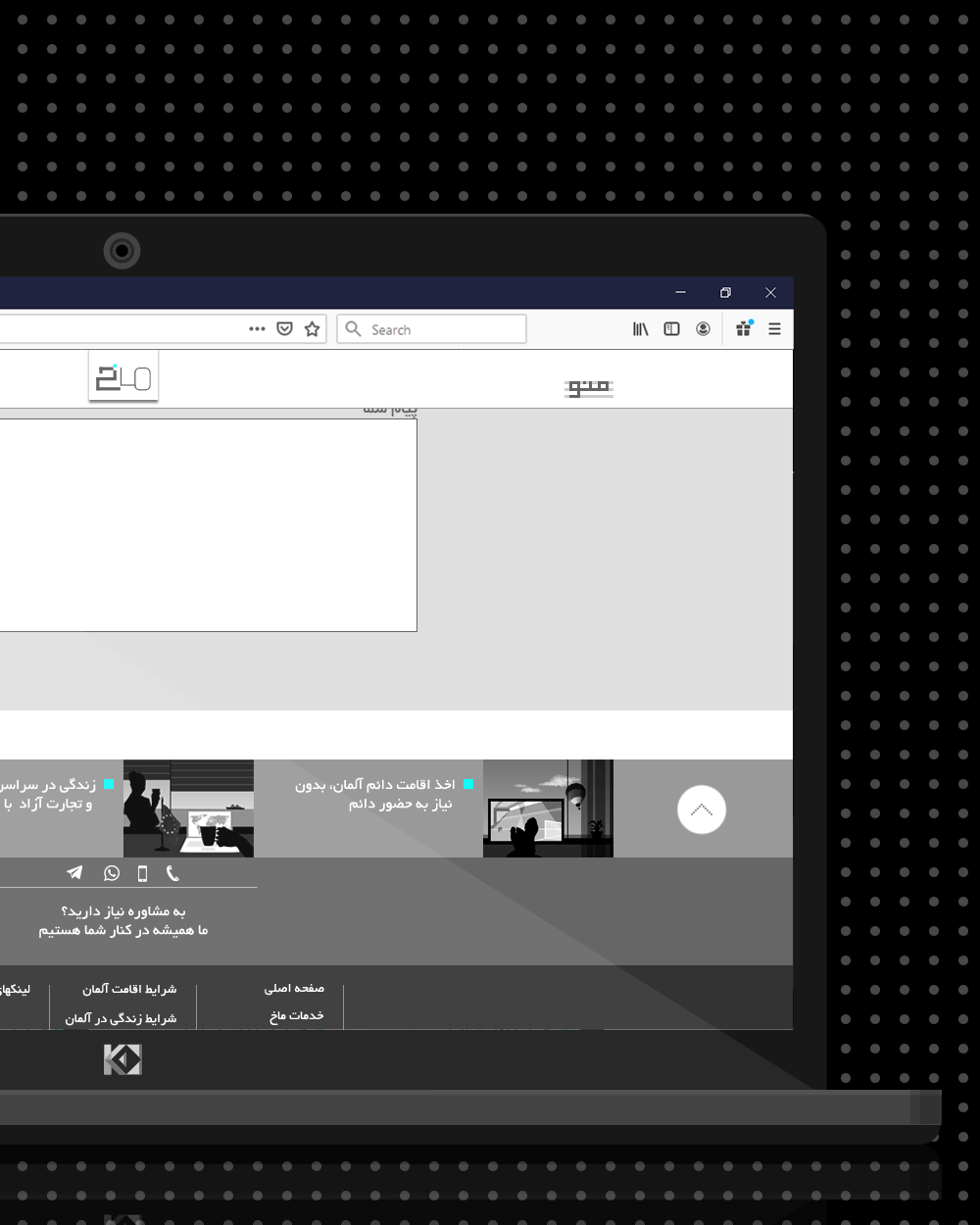Screen dimensions: 980x1225
Task: Open the page actions three-dot menu
Action: point(257,329)
